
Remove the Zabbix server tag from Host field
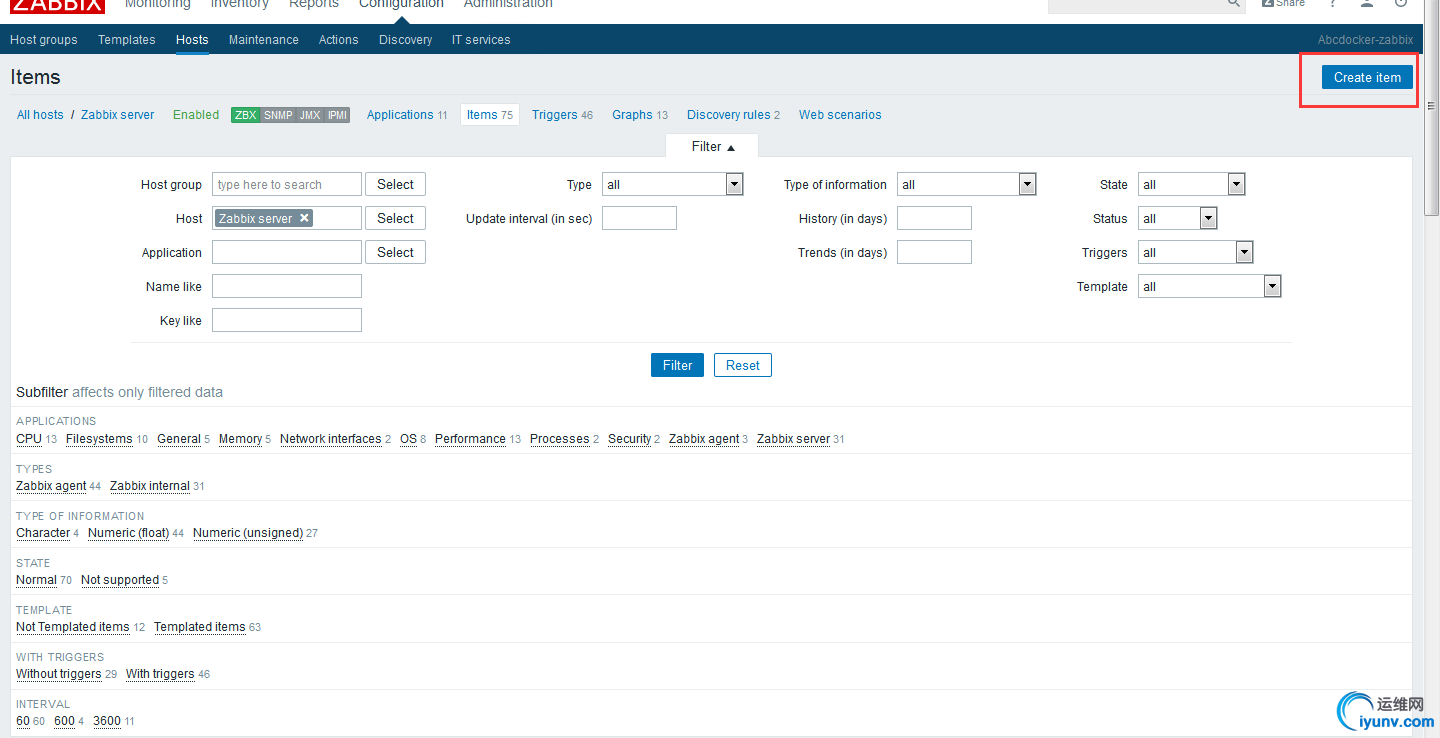[x=304, y=218]
